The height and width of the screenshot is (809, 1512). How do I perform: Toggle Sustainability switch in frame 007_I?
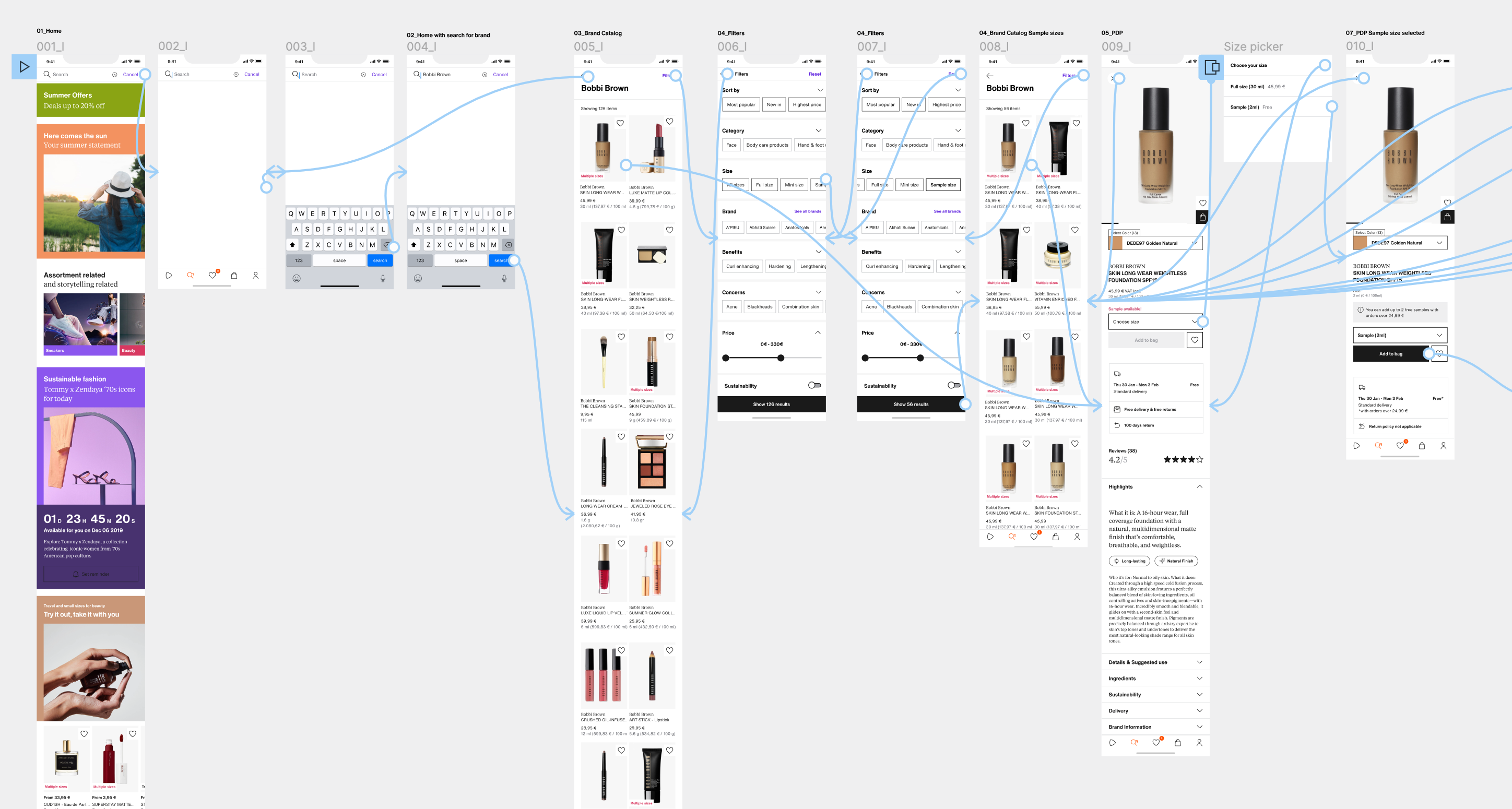(954, 385)
